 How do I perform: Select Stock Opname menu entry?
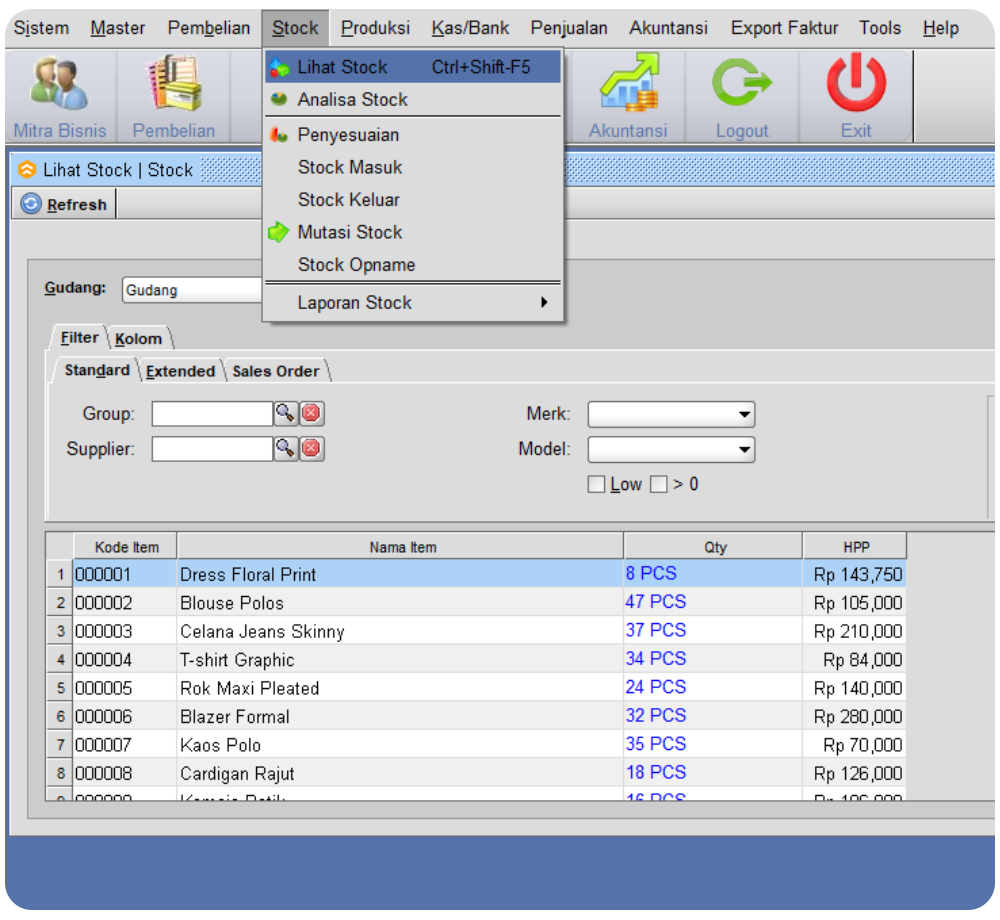413,265
